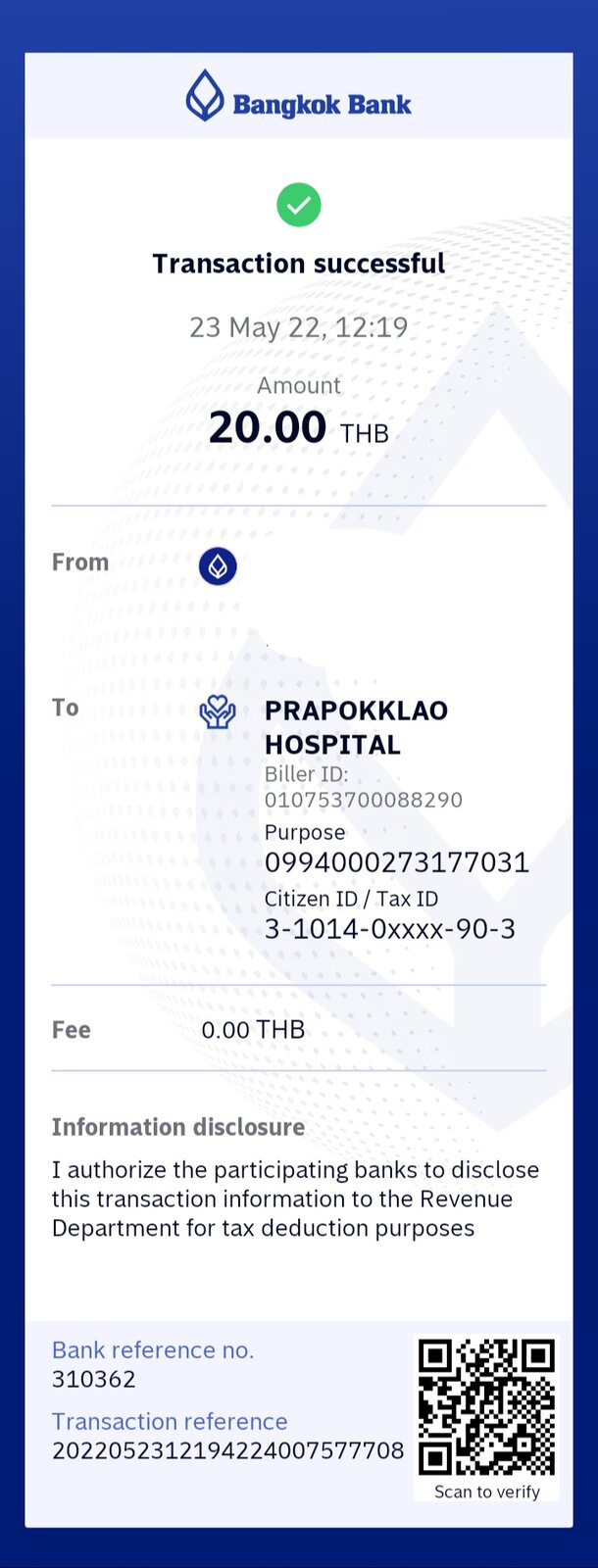This screenshot has height=1568, width=598.
Task: Click the 20.00 THB amount
Action: point(299,428)
